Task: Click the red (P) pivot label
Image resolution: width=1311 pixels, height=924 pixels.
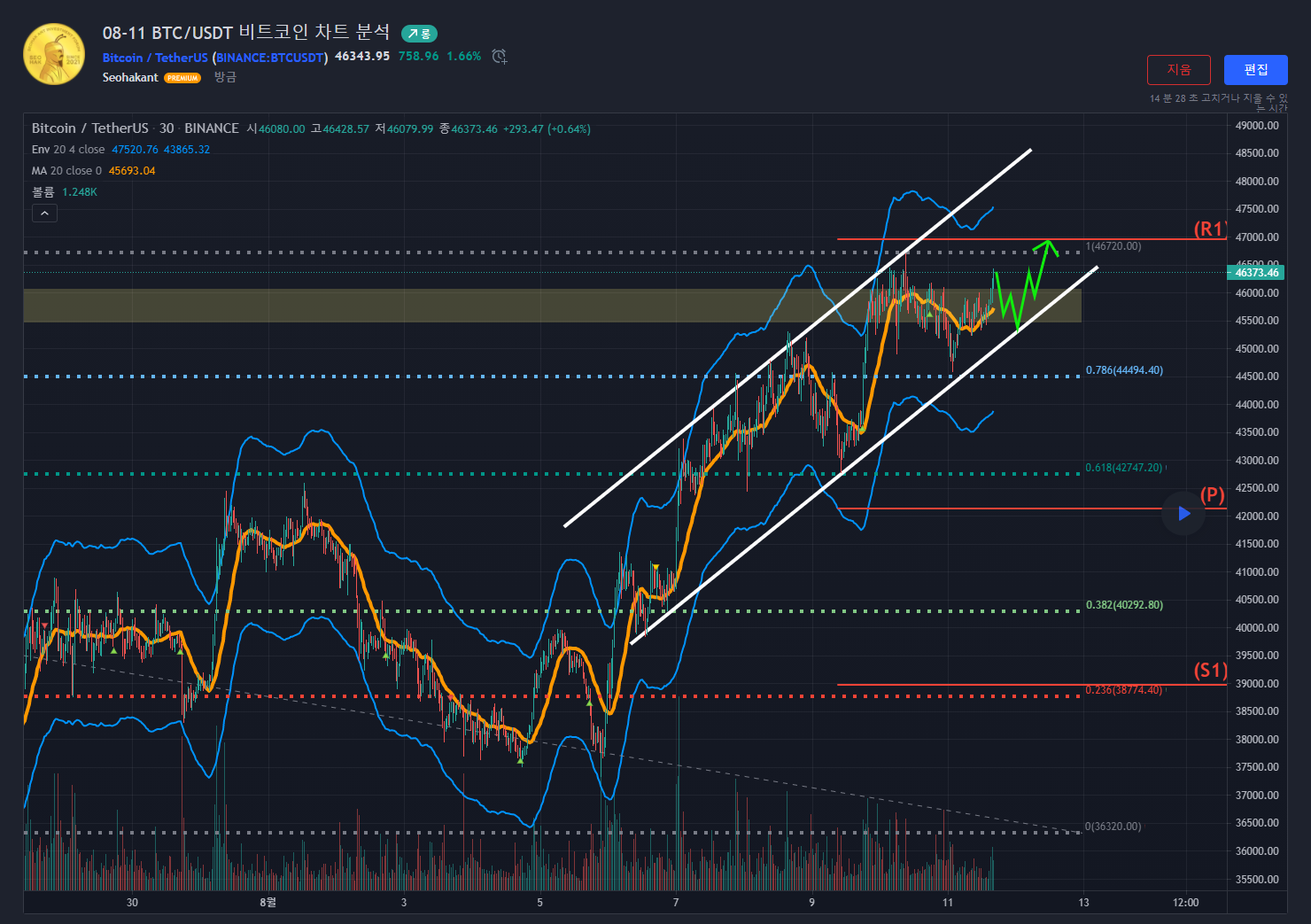Action: pyautogui.click(x=1212, y=495)
